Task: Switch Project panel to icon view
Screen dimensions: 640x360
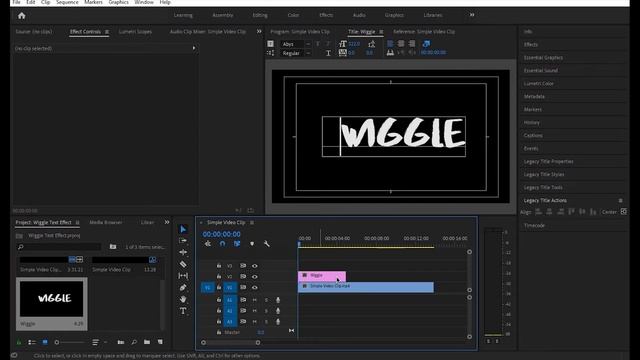Action: [x=45, y=342]
